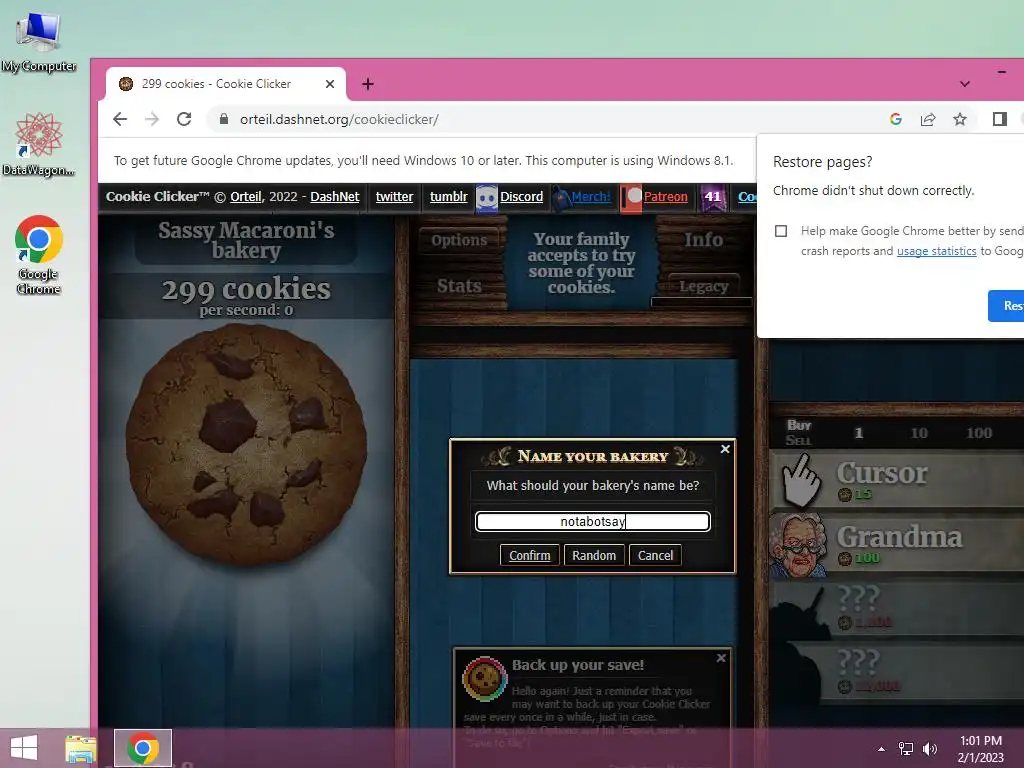The image size is (1024, 768).
Task: Click the news ticker about your family
Action: pos(581,263)
